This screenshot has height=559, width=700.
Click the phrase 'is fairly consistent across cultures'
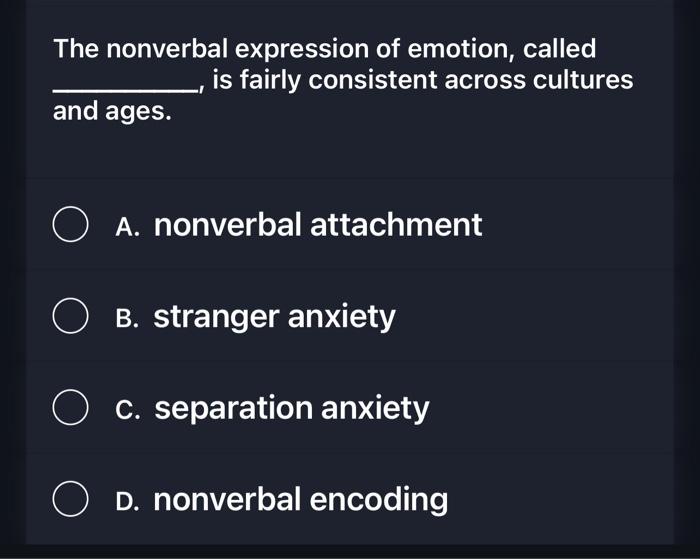(x=422, y=80)
